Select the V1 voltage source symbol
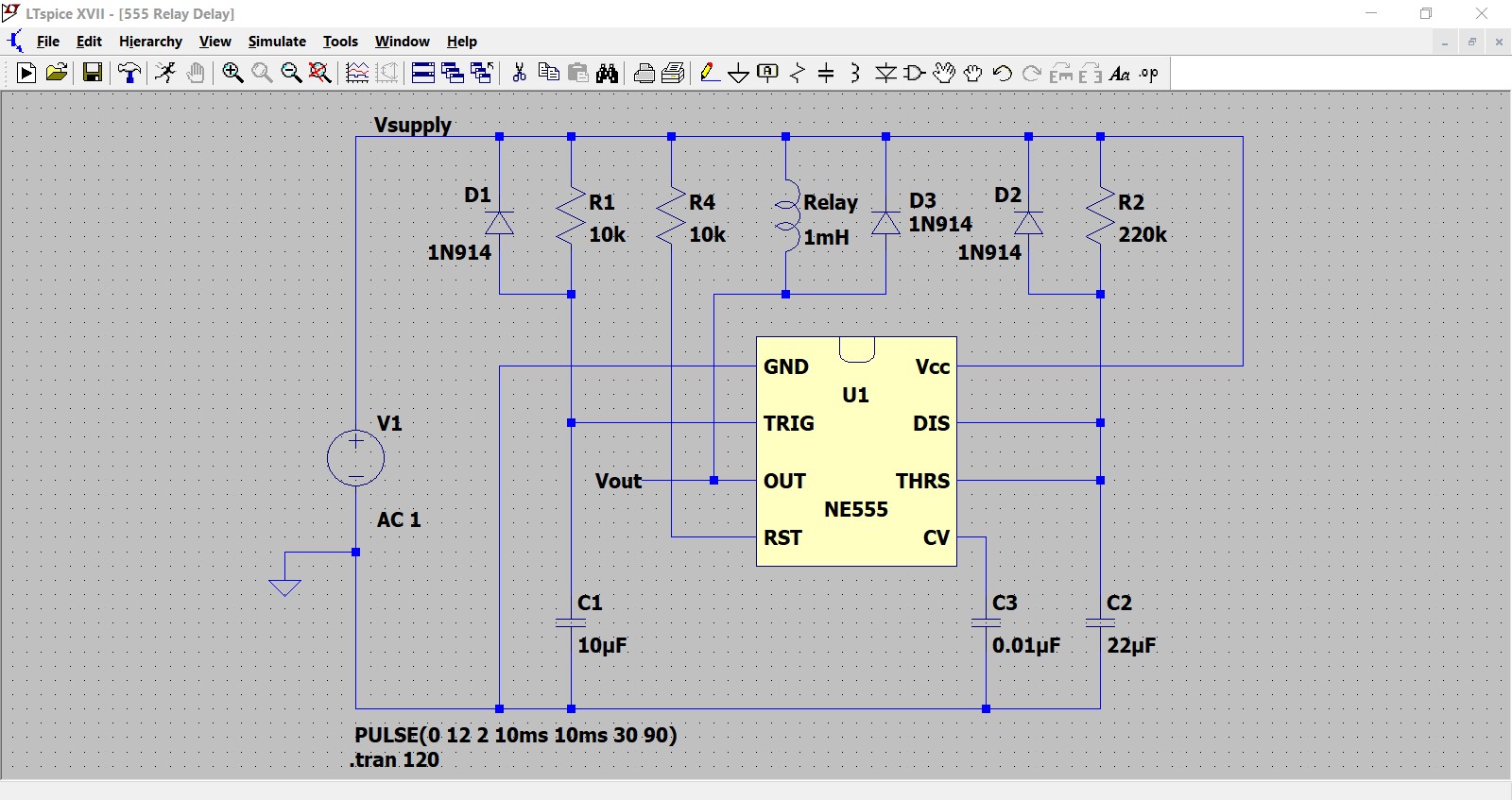Screen dimensions: 1512x800 pos(355,458)
